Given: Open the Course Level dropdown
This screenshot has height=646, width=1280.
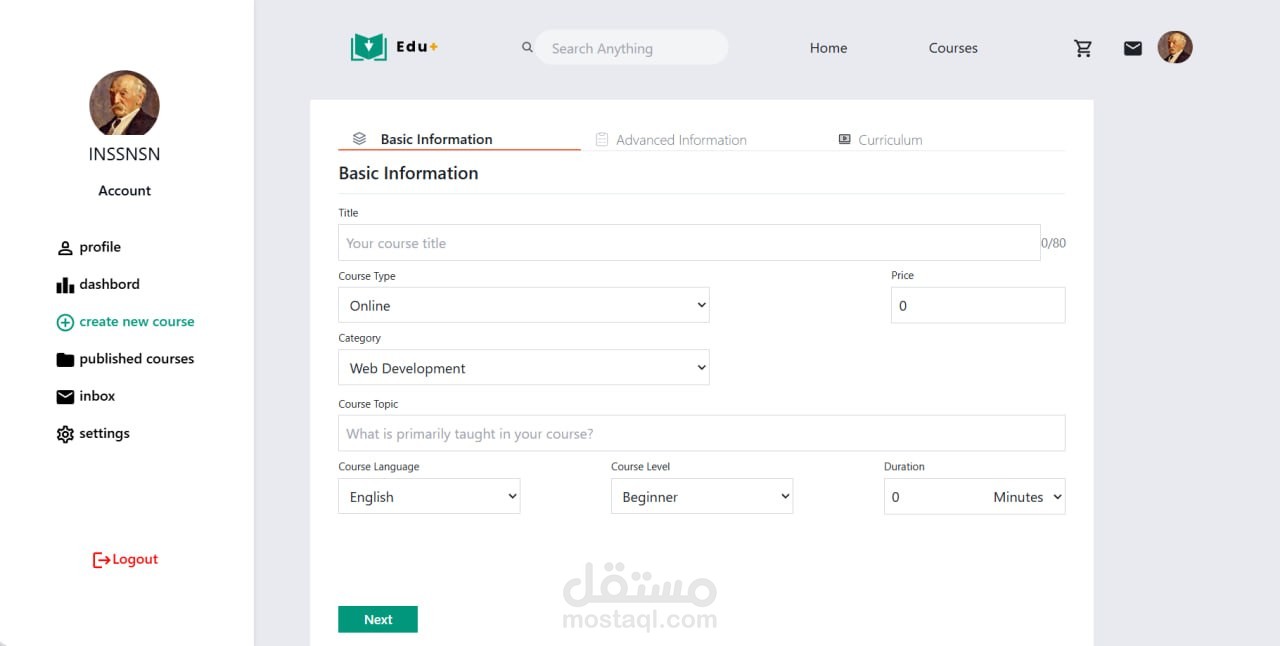Looking at the screenshot, I should 701,497.
